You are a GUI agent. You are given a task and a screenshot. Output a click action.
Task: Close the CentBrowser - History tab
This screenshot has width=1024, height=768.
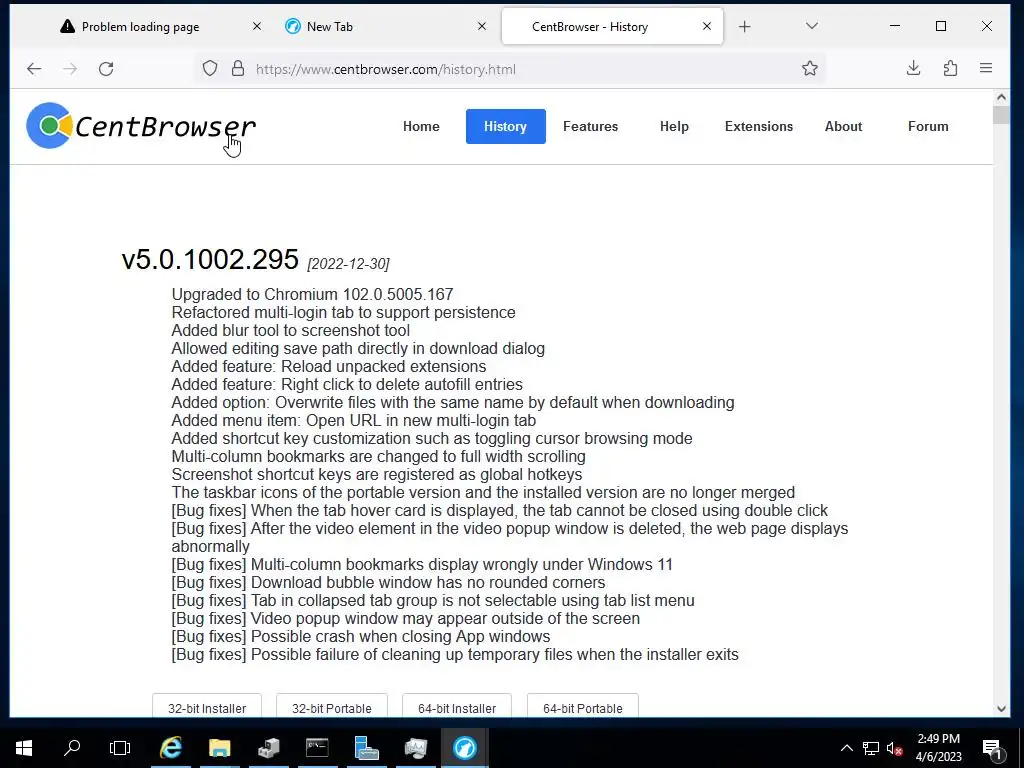pyautogui.click(x=707, y=26)
